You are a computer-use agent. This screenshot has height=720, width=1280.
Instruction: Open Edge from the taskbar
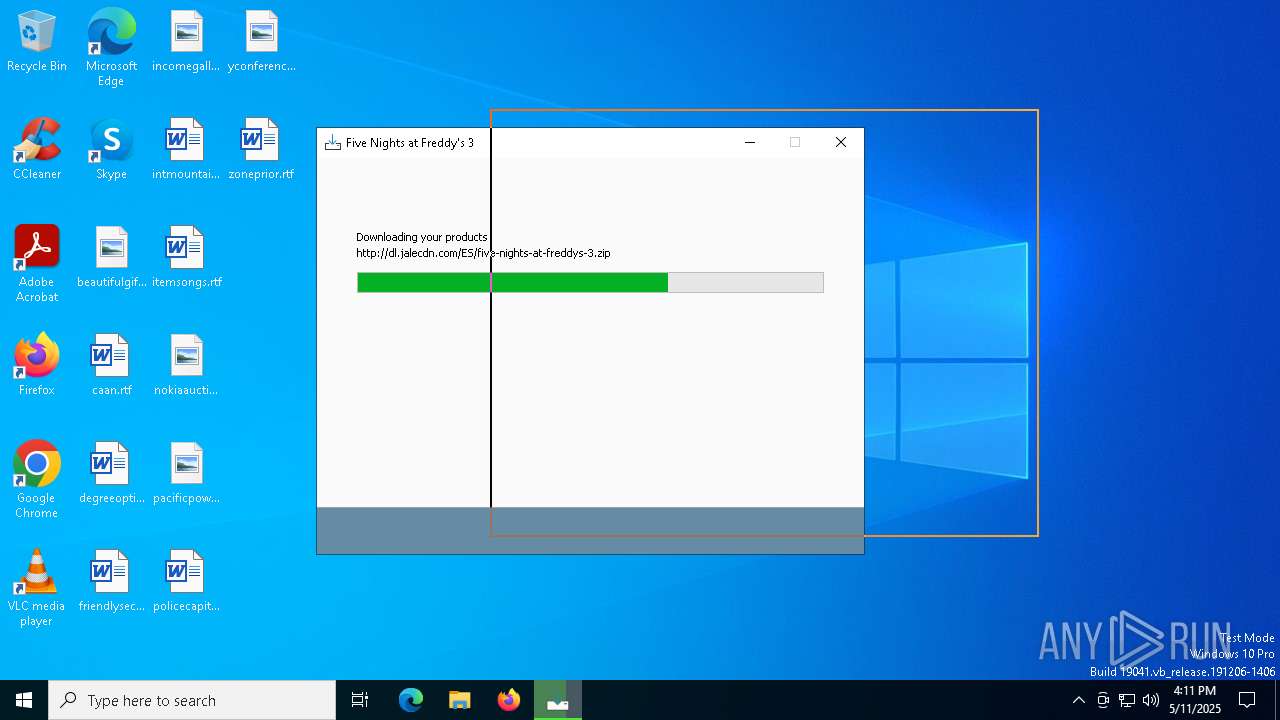pyautogui.click(x=411, y=700)
